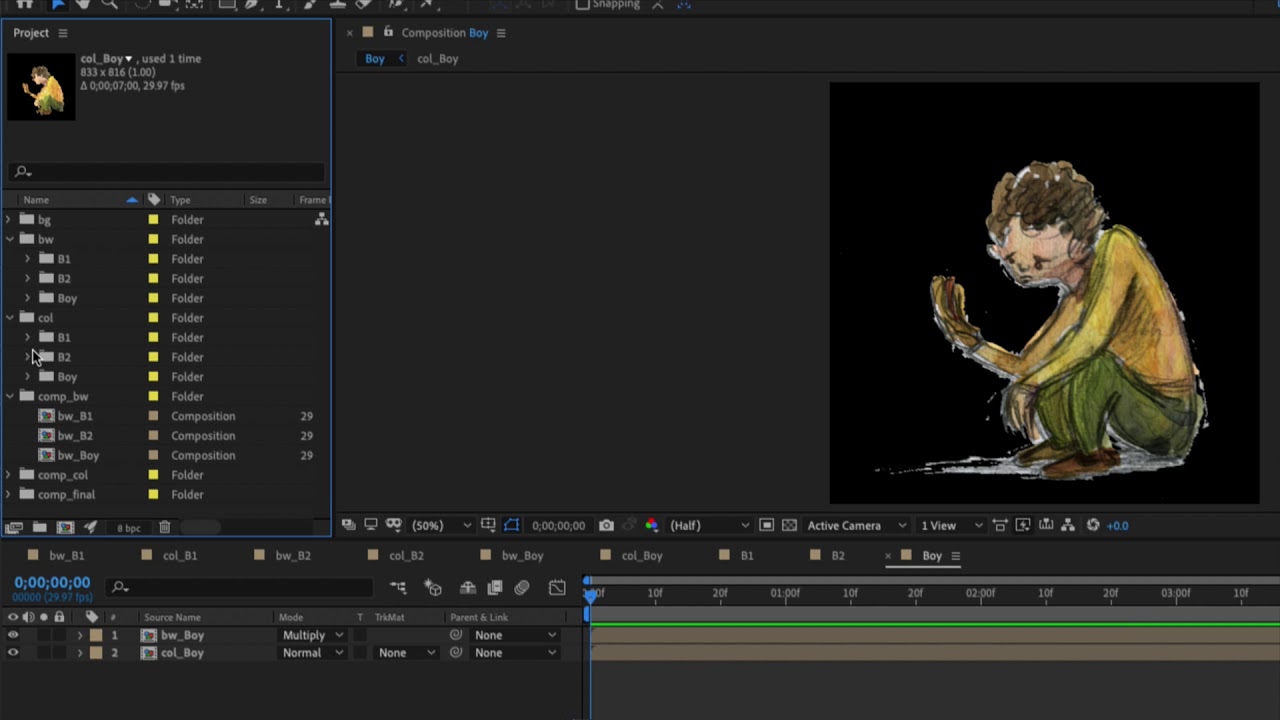This screenshot has width=1280, height=720.
Task: Click the 8 bpc color depth button
Action: click(129, 528)
